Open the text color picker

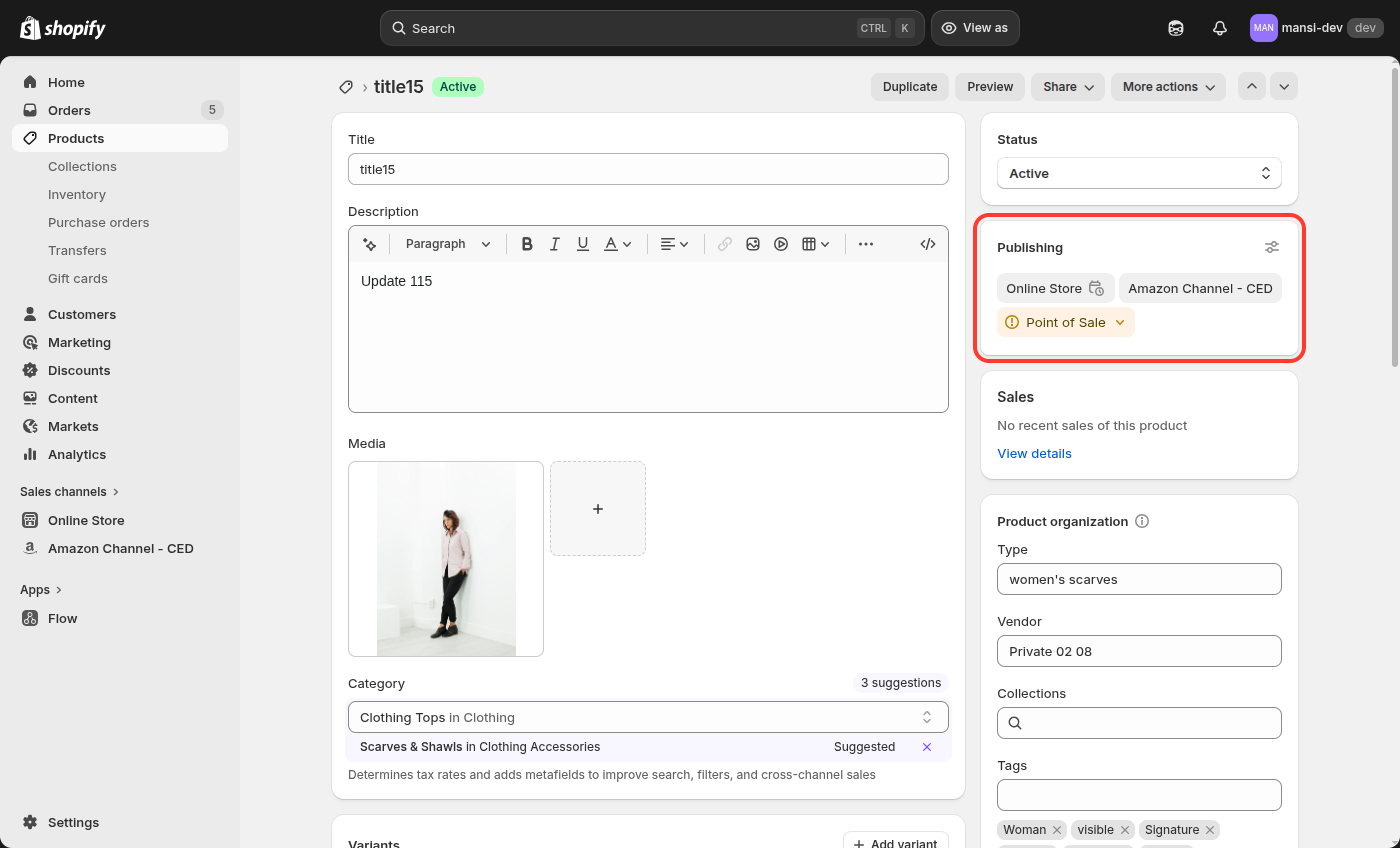pyautogui.click(x=618, y=244)
